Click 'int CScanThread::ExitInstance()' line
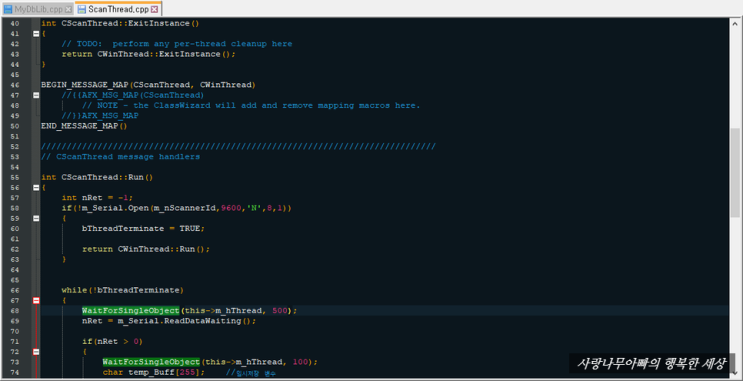The image size is (743, 381). pos(120,23)
